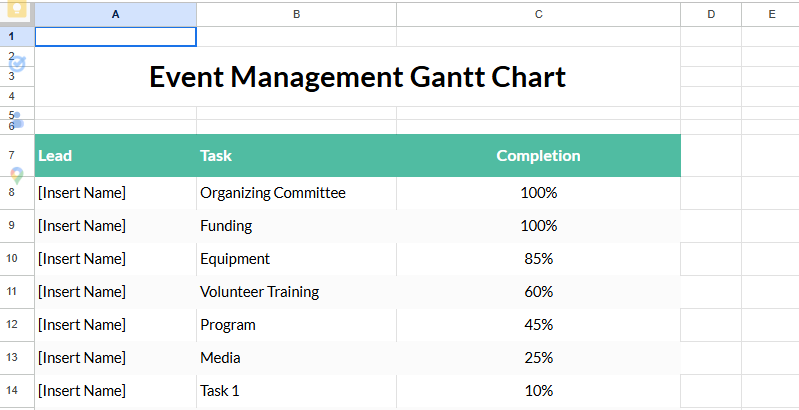
Task: Click the Event Management Gantt Chart title
Action: (x=357, y=77)
